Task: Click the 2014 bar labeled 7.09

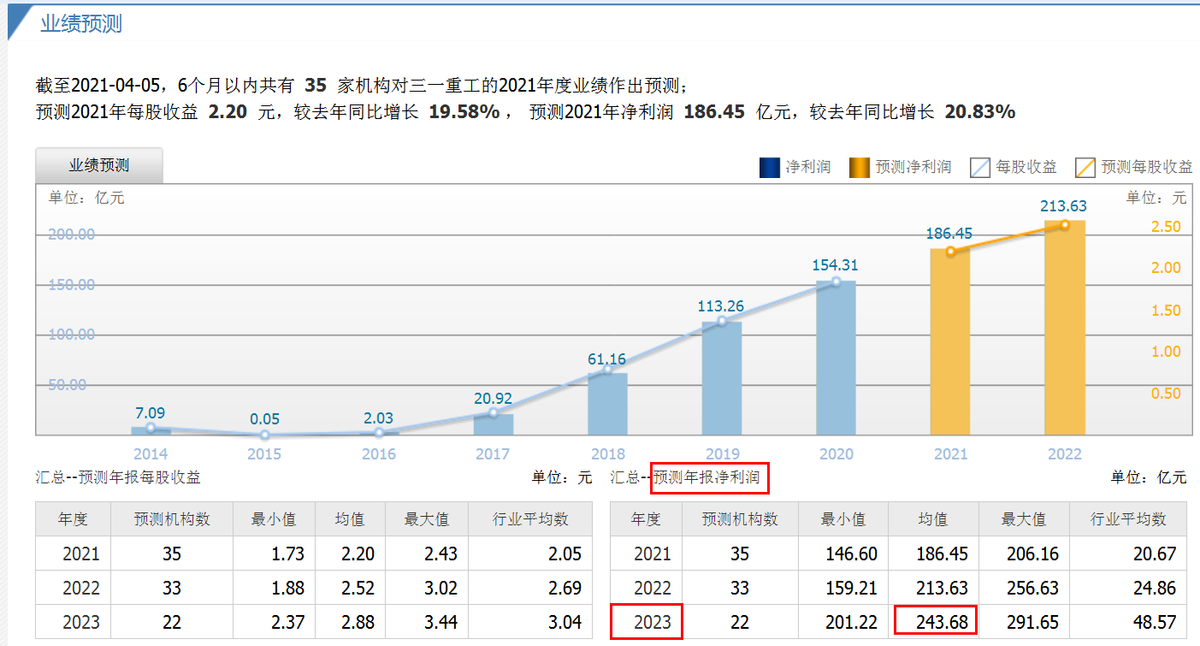Action: [151, 430]
